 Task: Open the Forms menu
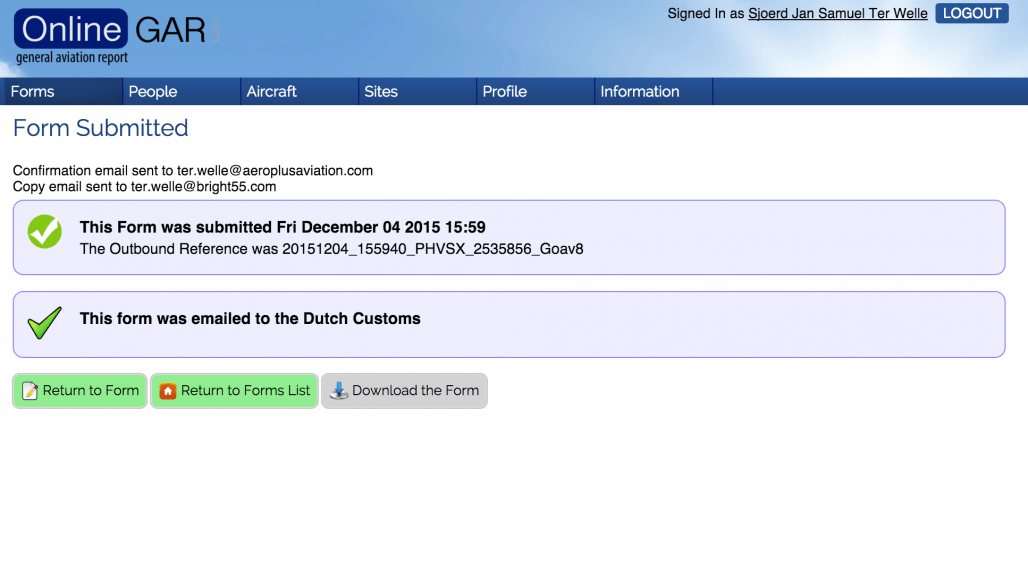click(x=33, y=91)
